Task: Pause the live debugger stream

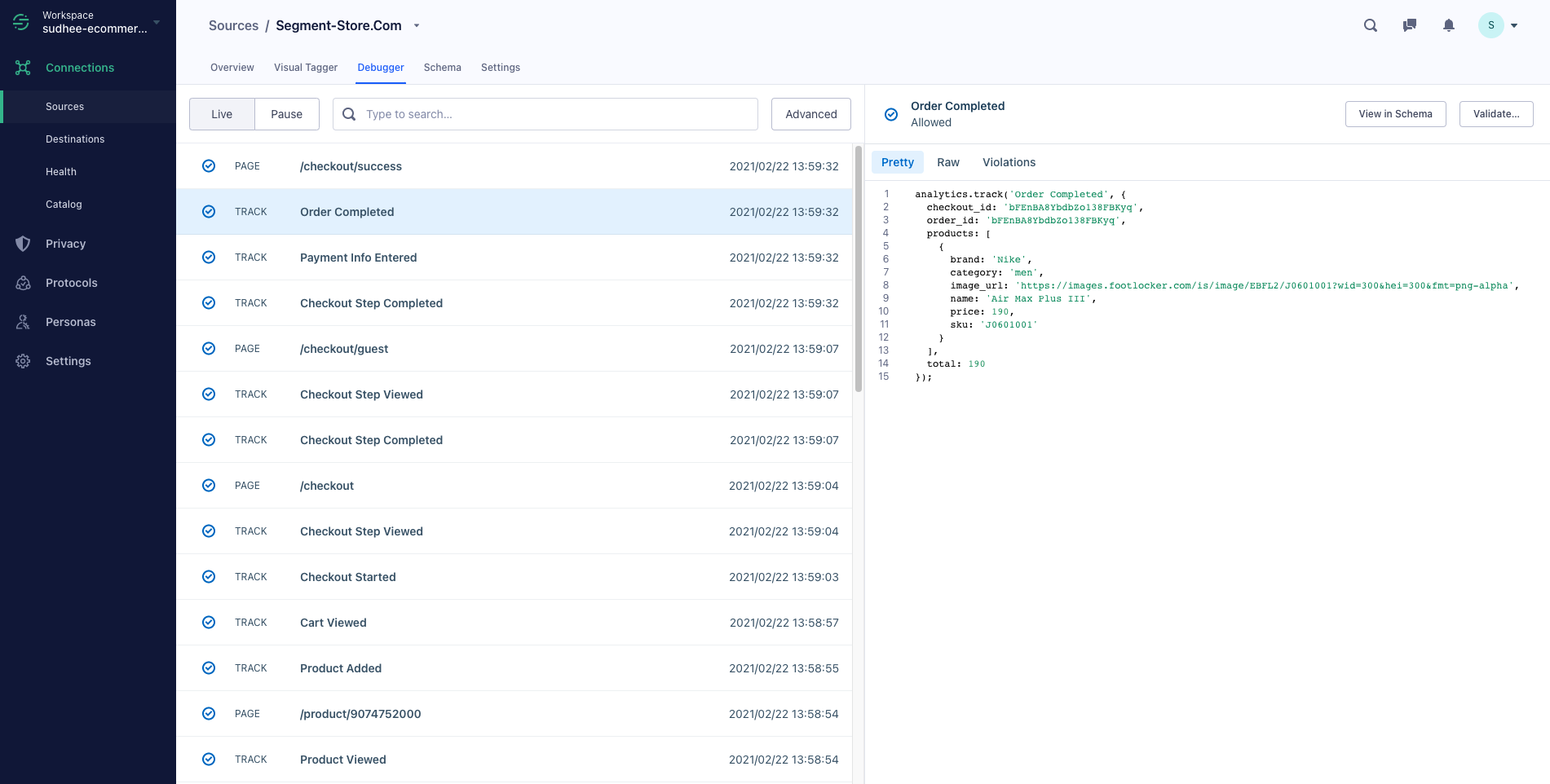Action: pos(287,114)
